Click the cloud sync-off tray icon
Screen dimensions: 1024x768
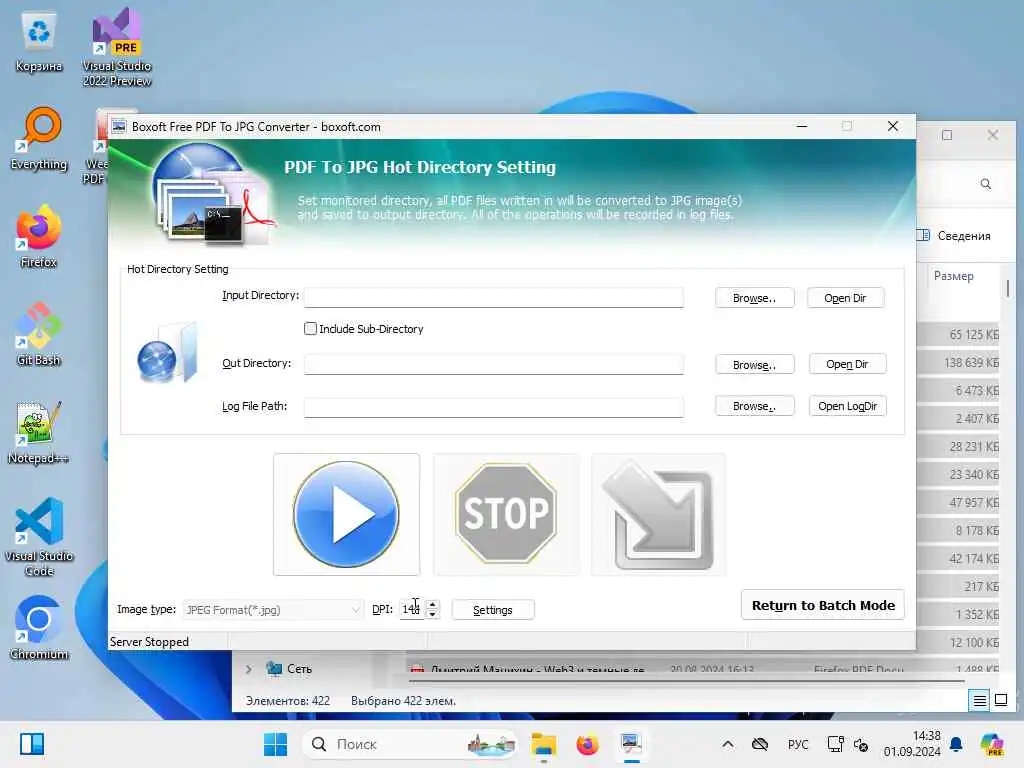[x=760, y=744]
